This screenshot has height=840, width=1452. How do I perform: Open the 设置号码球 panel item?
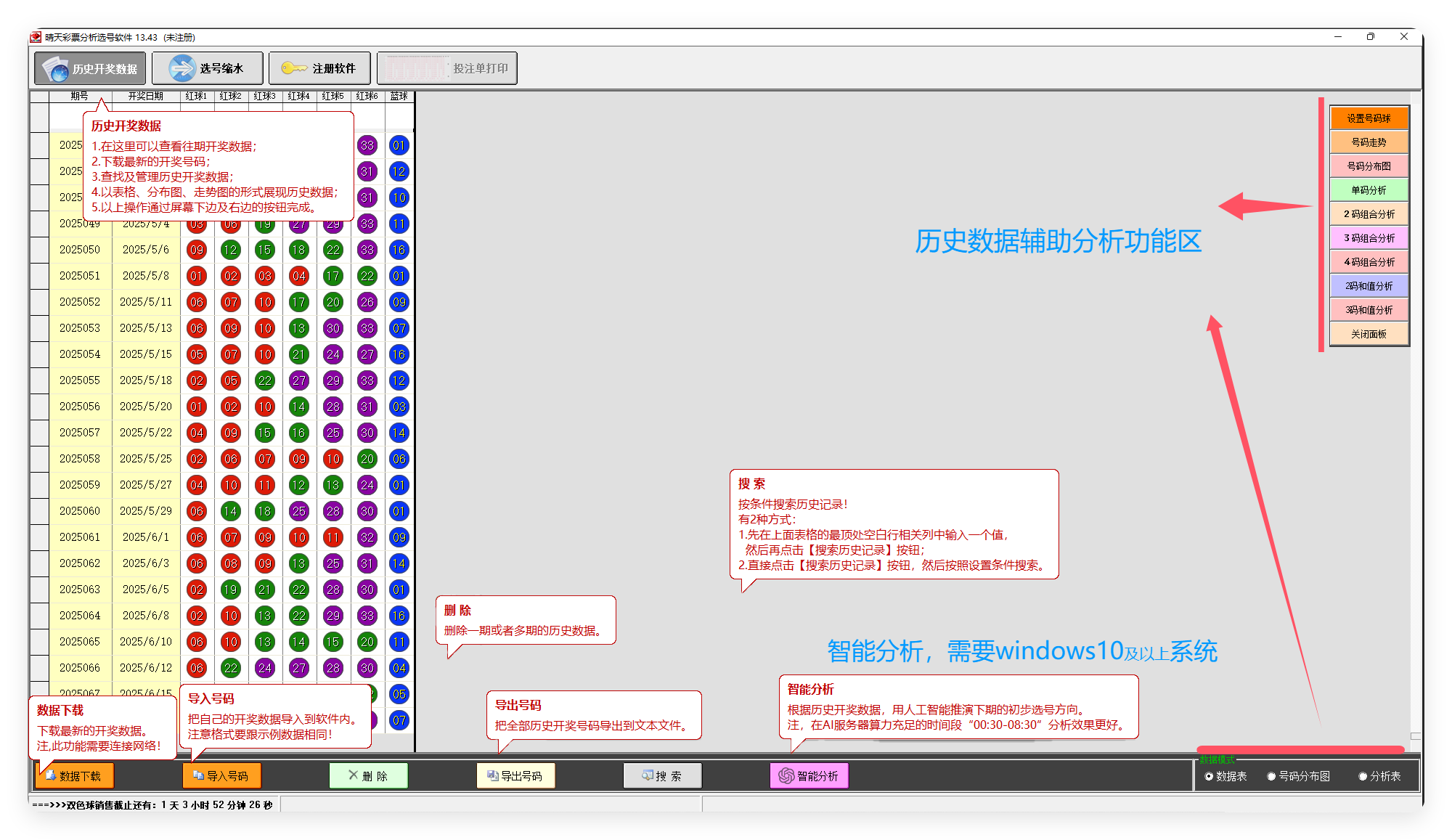[1369, 118]
